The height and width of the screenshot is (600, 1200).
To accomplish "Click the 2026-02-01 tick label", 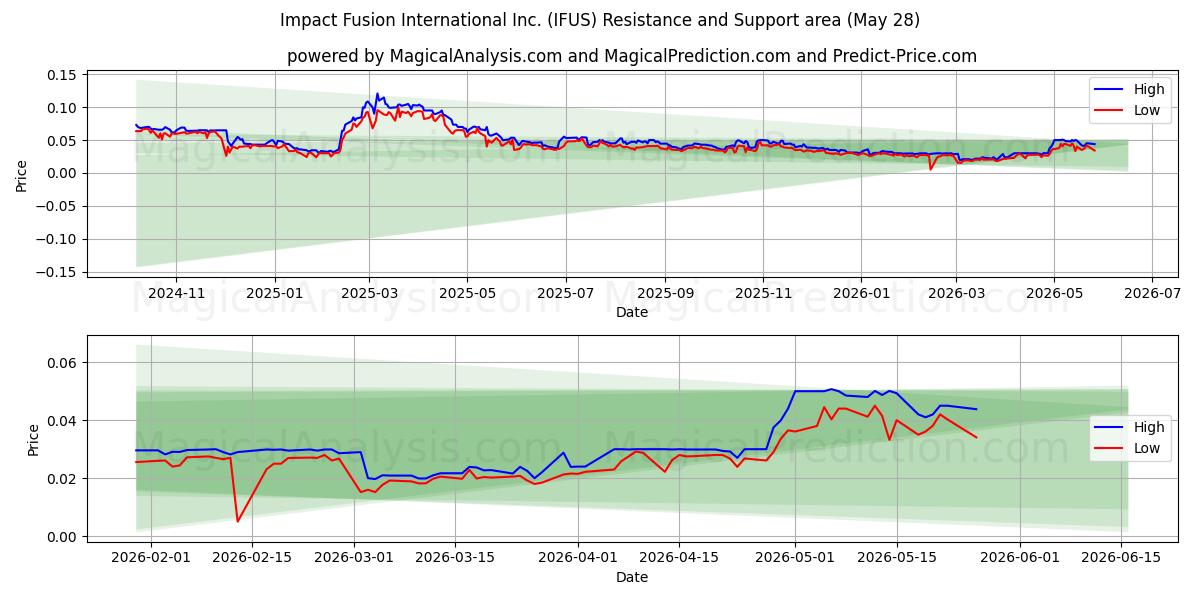I will click(151, 558).
